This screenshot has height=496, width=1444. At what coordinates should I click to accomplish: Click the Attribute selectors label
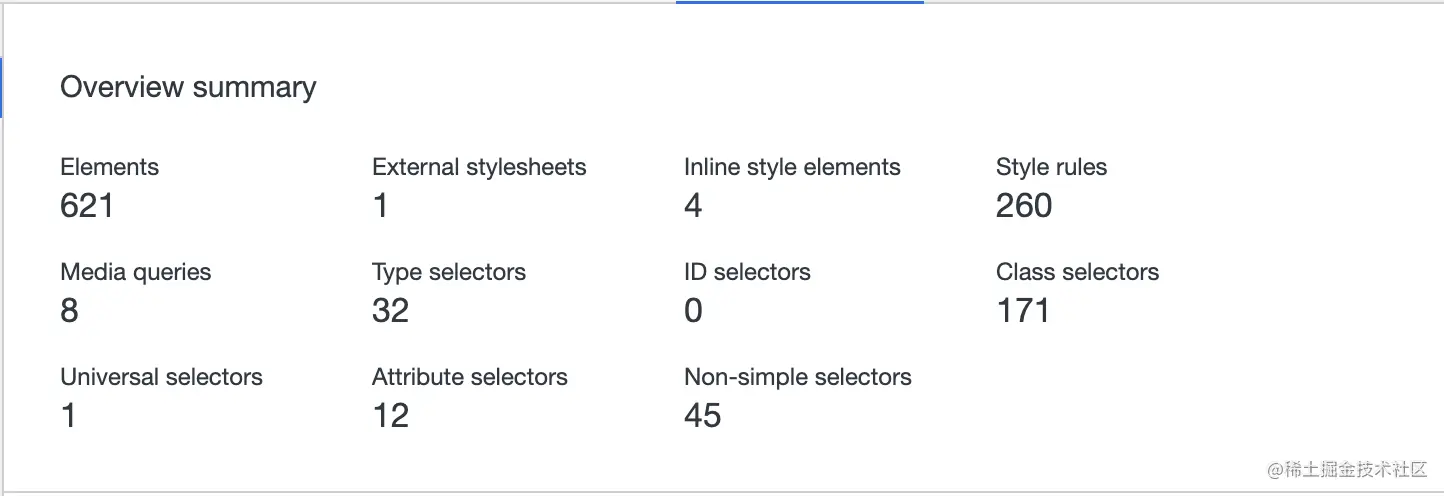pos(470,377)
